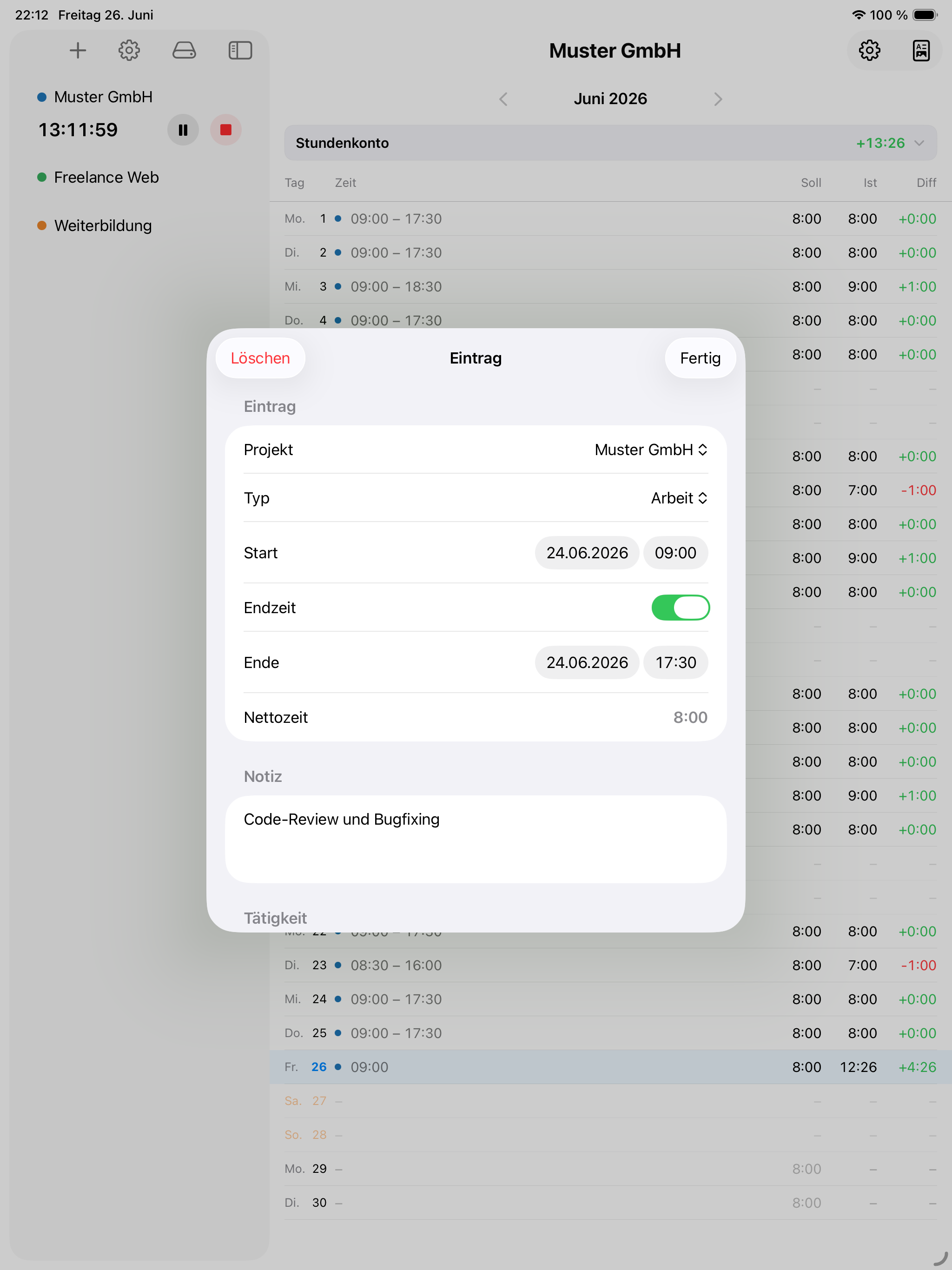The width and height of the screenshot is (952, 1270).
Task: Toggle the sidebar panel icon
Action: [x=240, y=51]
